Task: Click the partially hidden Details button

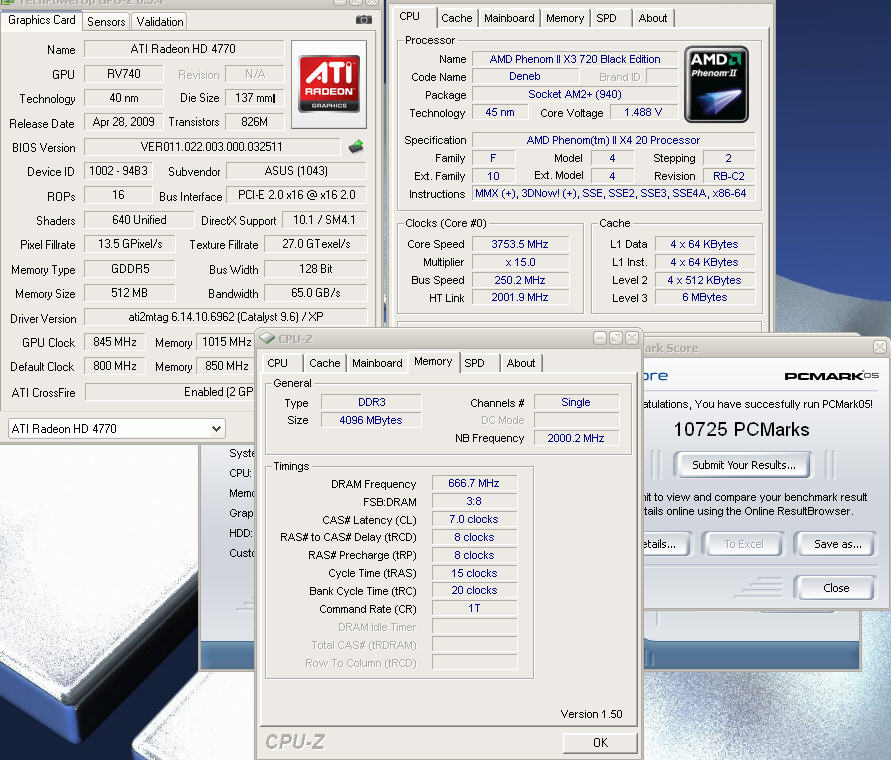Action: (x=666, y=544)
